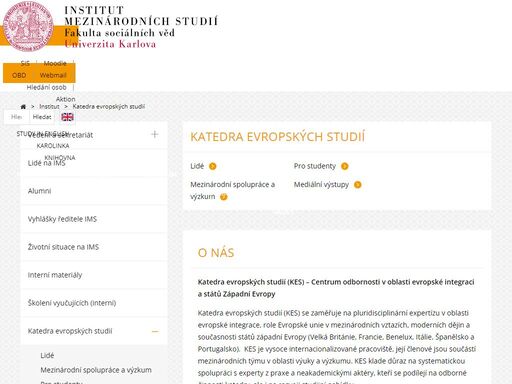Click orange arrow icon next to Lidé

click(212, 166)
